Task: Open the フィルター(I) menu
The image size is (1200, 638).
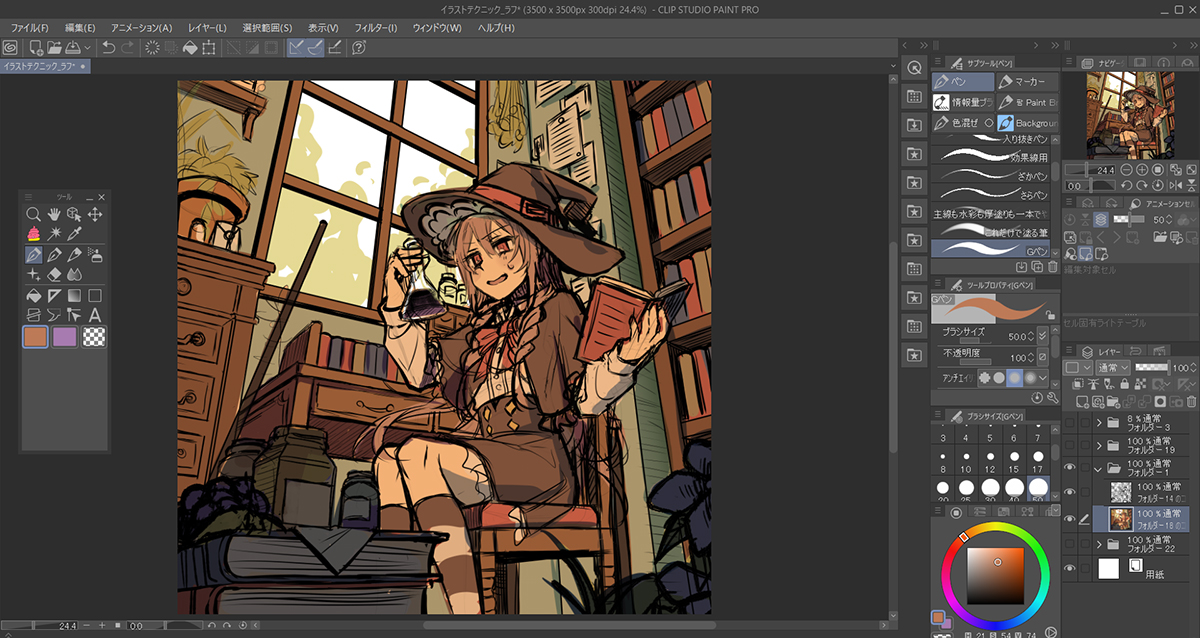Action: point(376,27)
